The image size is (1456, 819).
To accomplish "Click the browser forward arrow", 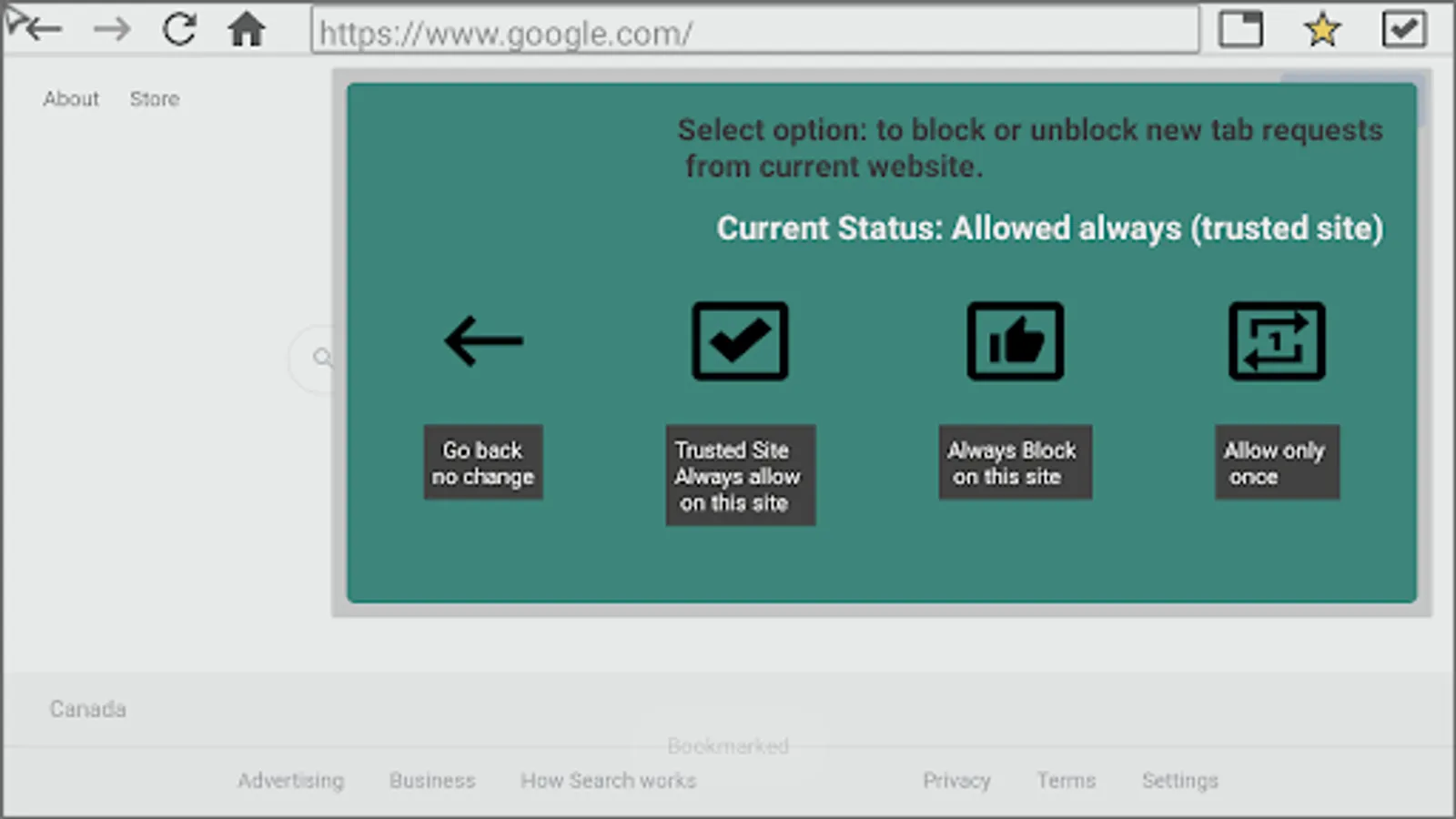I will 112,29.
